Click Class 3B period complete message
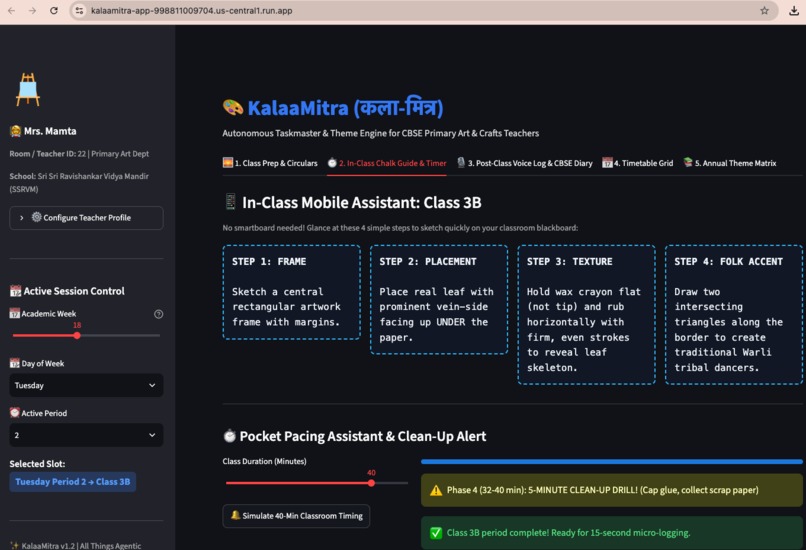The image size is (806, 550). point(612,533)
